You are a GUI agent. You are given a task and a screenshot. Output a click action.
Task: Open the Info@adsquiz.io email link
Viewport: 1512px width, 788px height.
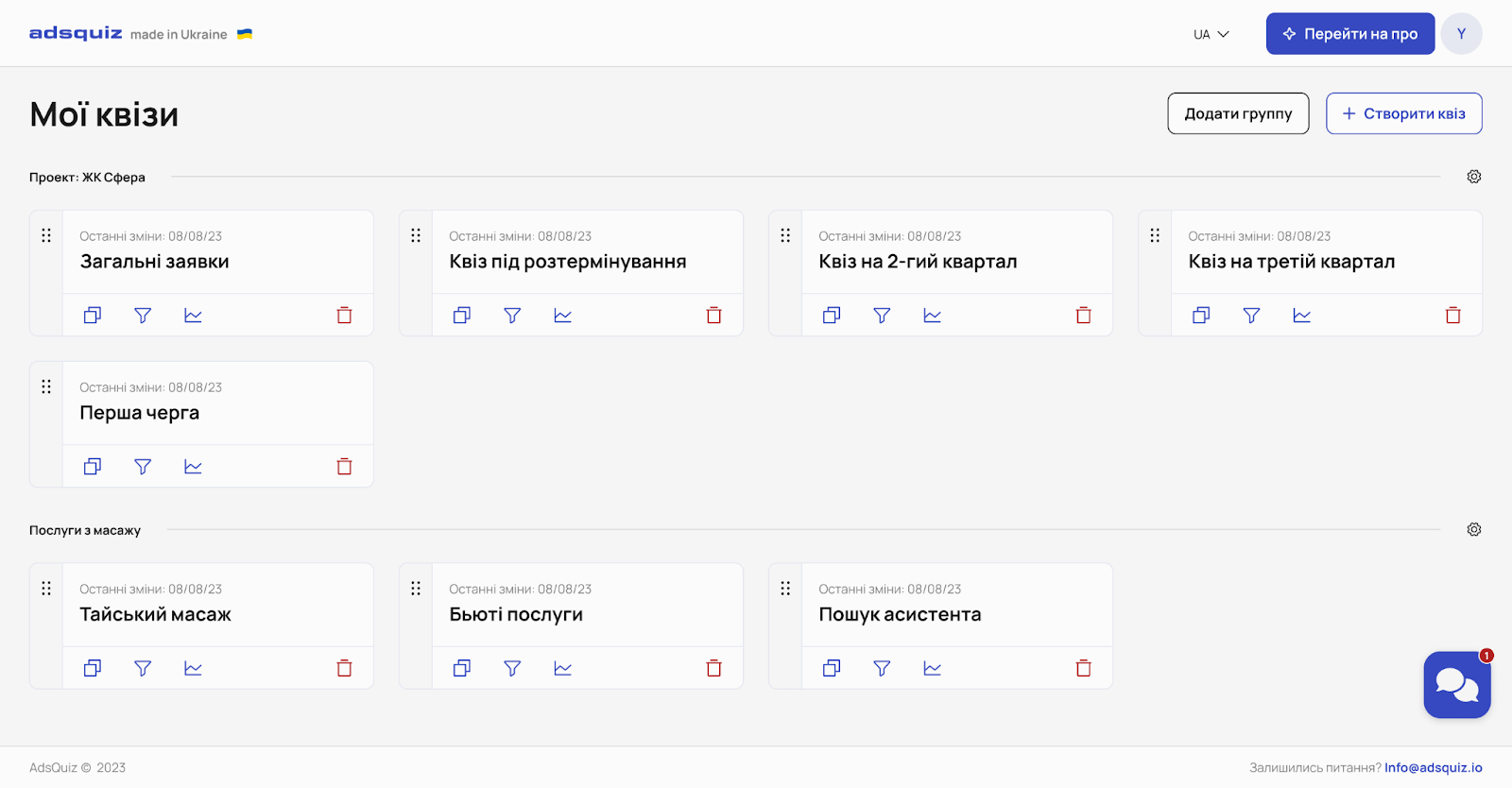click(x=1434, y=768)
